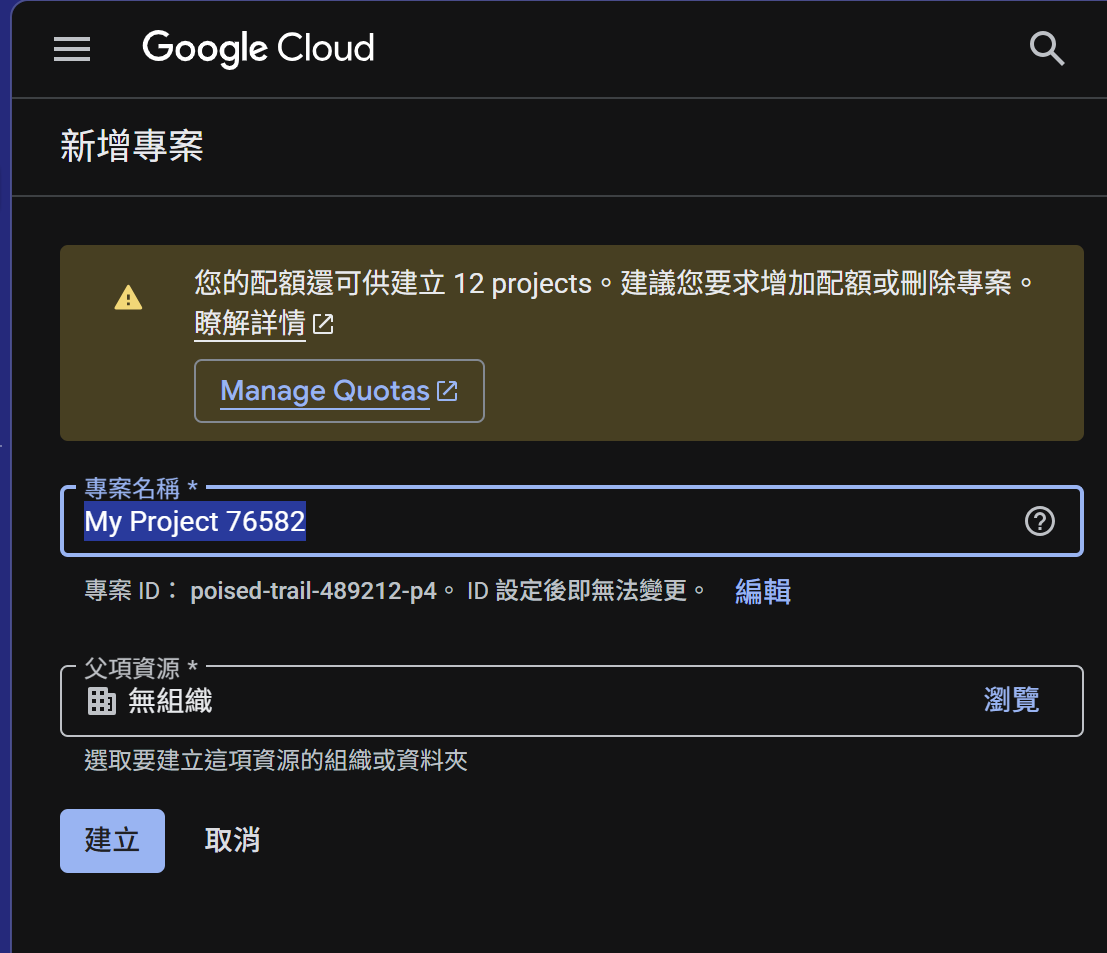
Task: Open the 瞭解詳情 link
Action: coord(250,324)
